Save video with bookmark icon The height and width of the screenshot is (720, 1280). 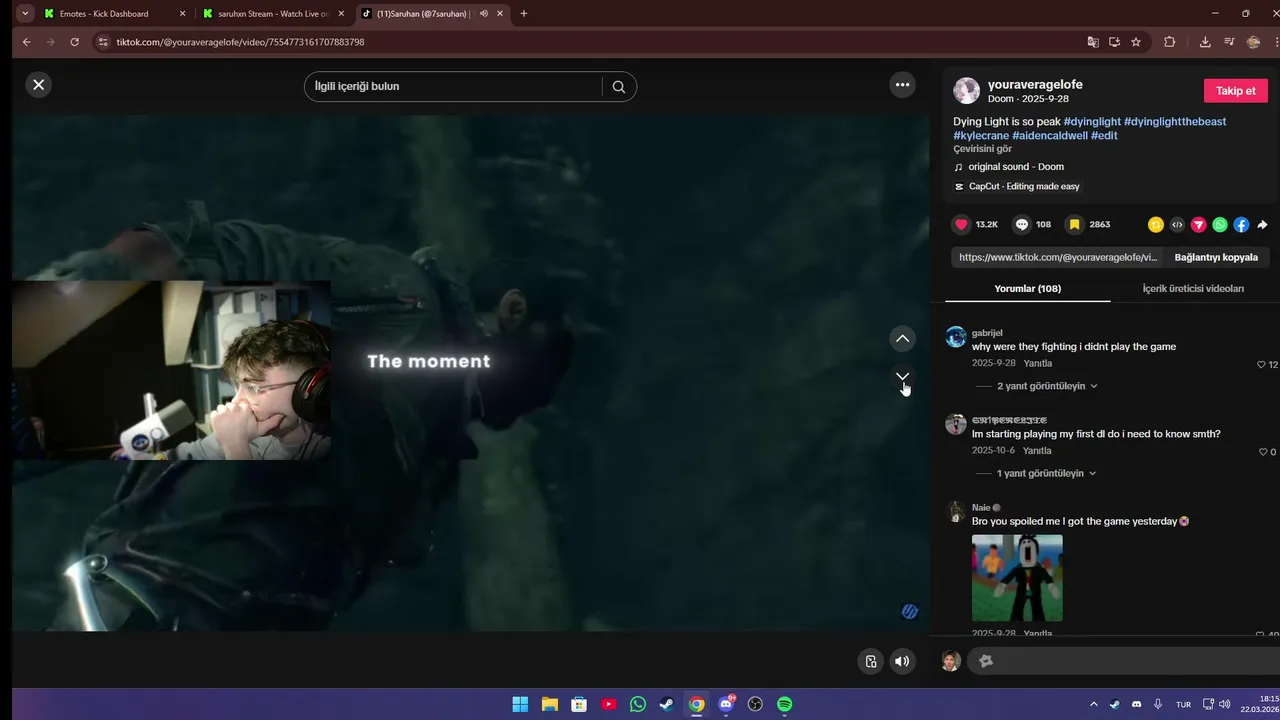[x=1075, y=225]
